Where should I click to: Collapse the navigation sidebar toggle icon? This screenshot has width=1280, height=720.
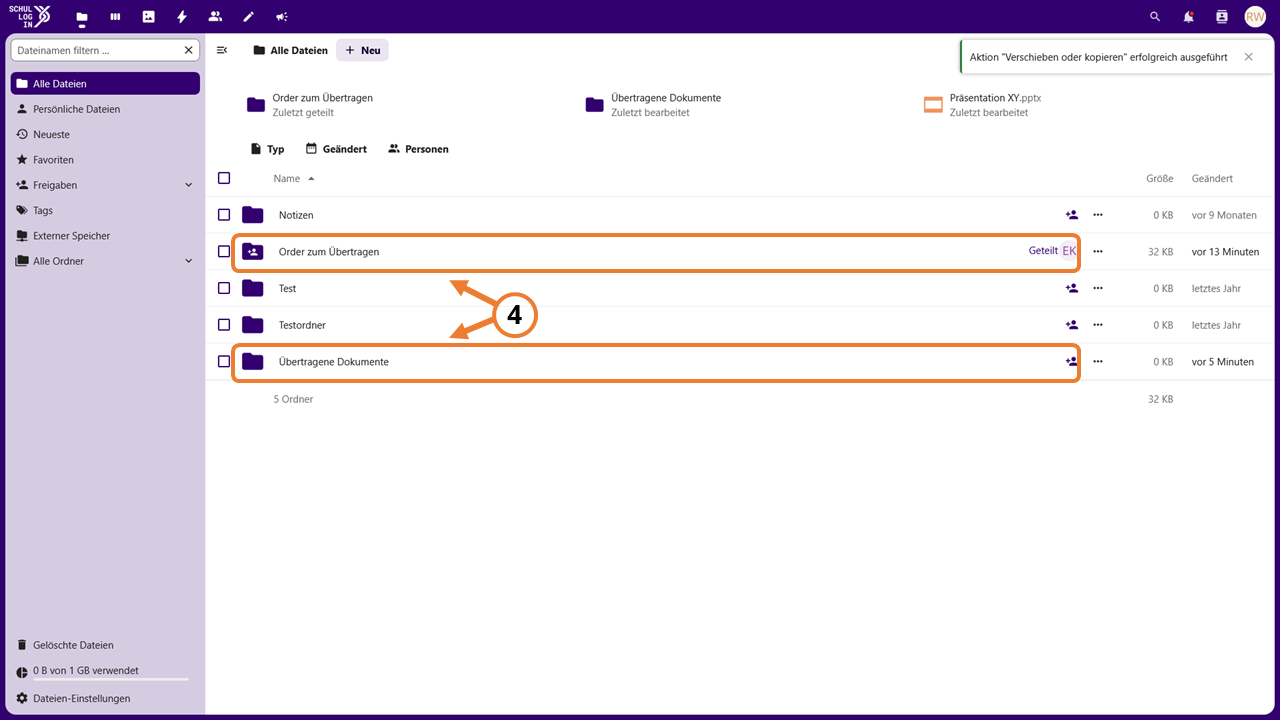222,50
